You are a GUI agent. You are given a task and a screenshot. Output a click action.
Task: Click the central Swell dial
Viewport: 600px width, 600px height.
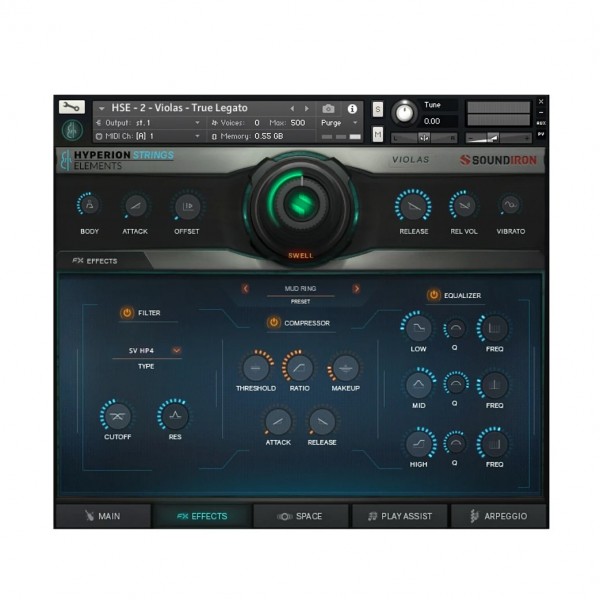click(x=301, y=205)
